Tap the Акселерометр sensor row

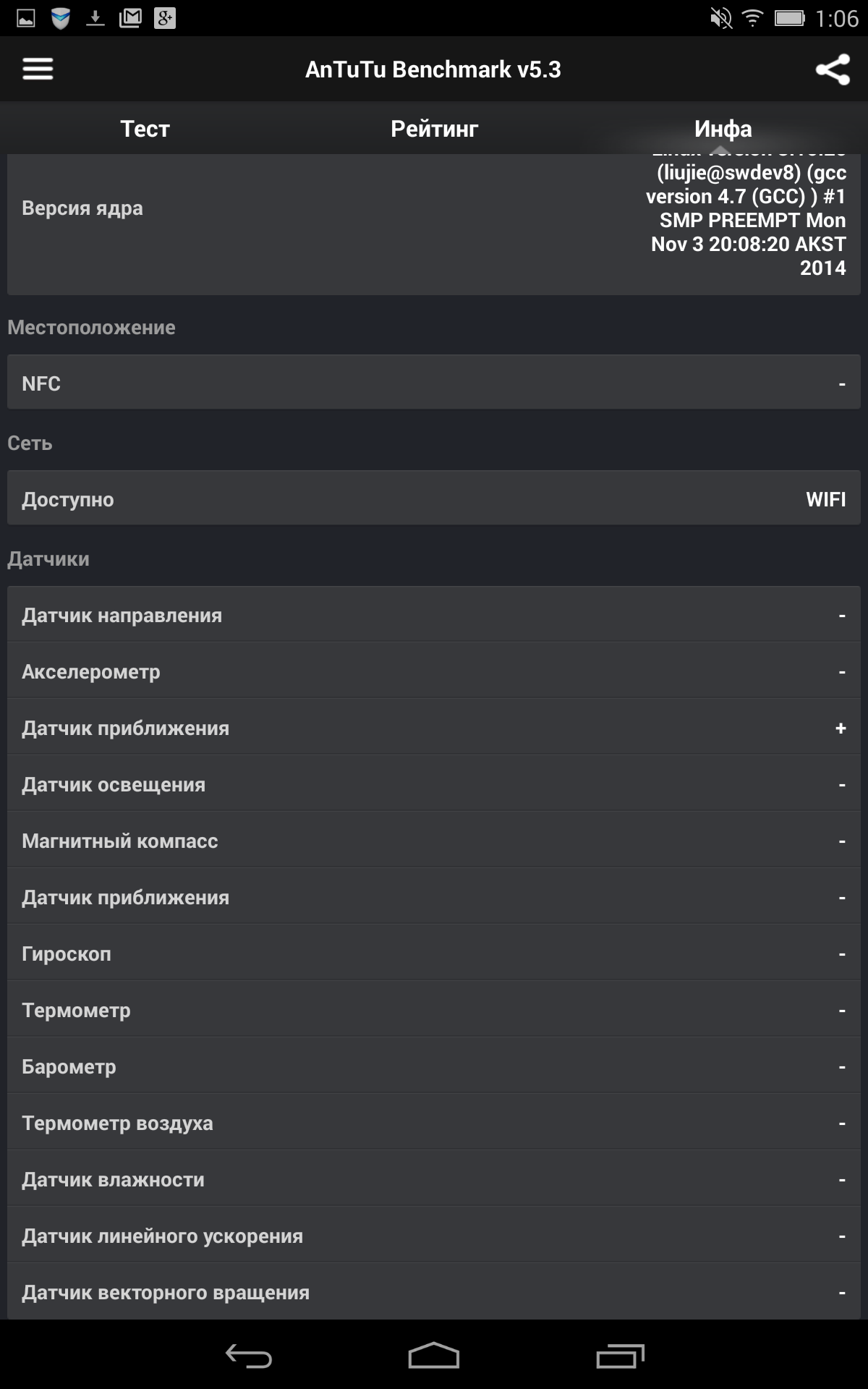pos(434,671)
